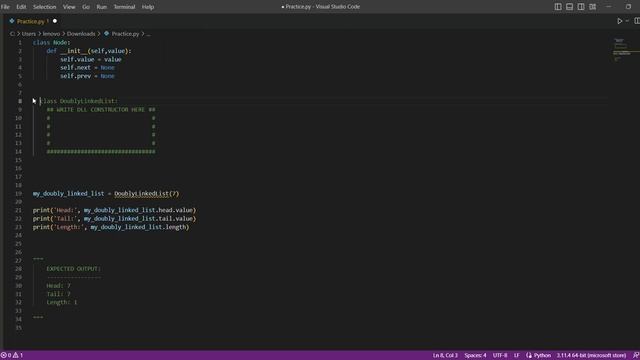
Task: Click the 'Length: 1' expected output line
Action: tap(62, 302)
